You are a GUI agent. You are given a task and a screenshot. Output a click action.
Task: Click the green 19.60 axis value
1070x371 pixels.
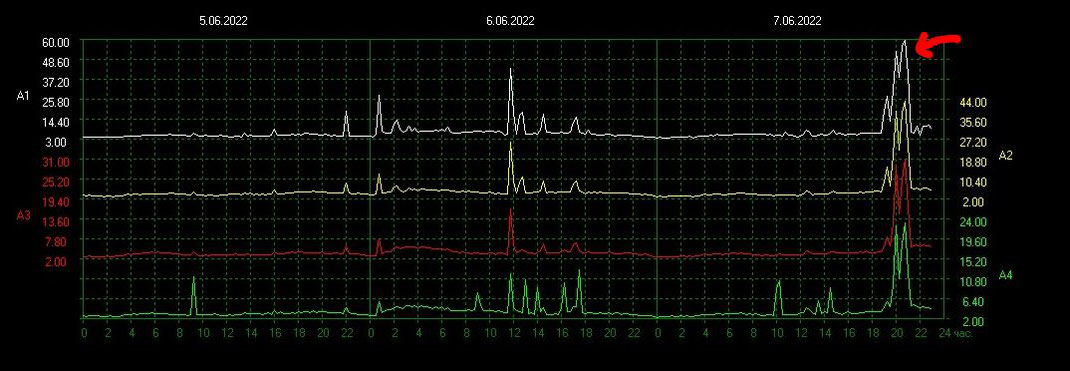(973, 241)
